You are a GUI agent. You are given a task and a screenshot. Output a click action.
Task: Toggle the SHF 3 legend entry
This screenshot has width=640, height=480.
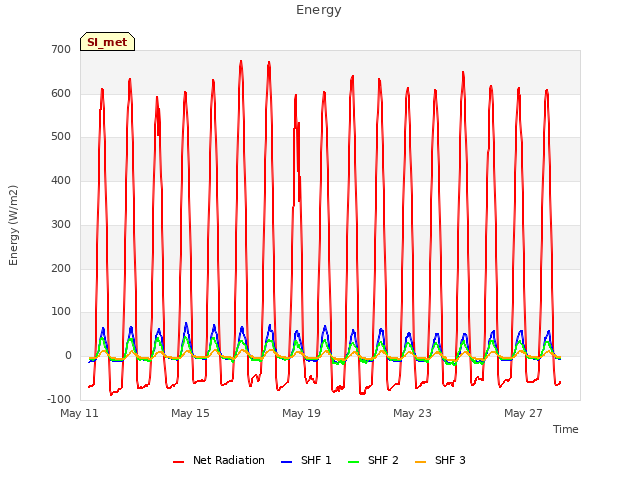pyautogui.click(x=440, y=460)
